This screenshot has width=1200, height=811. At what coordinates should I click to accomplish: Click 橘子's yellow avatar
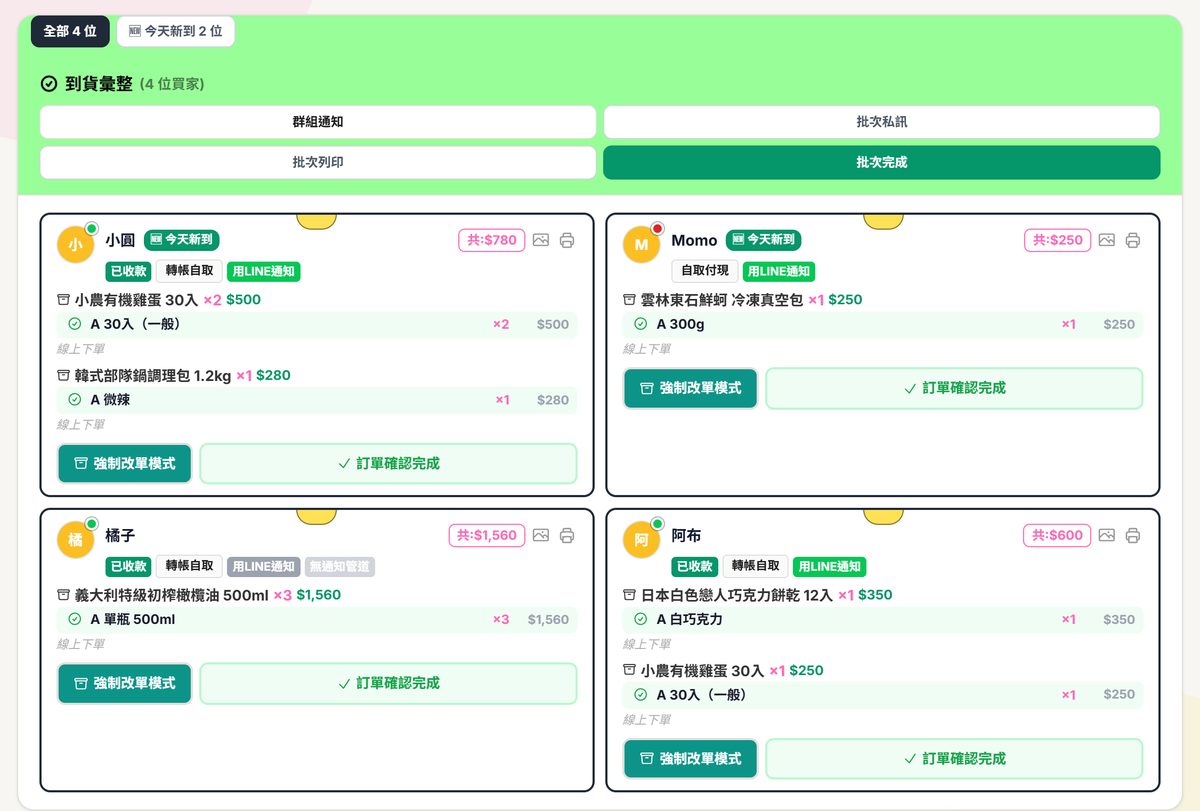[76, 540]
